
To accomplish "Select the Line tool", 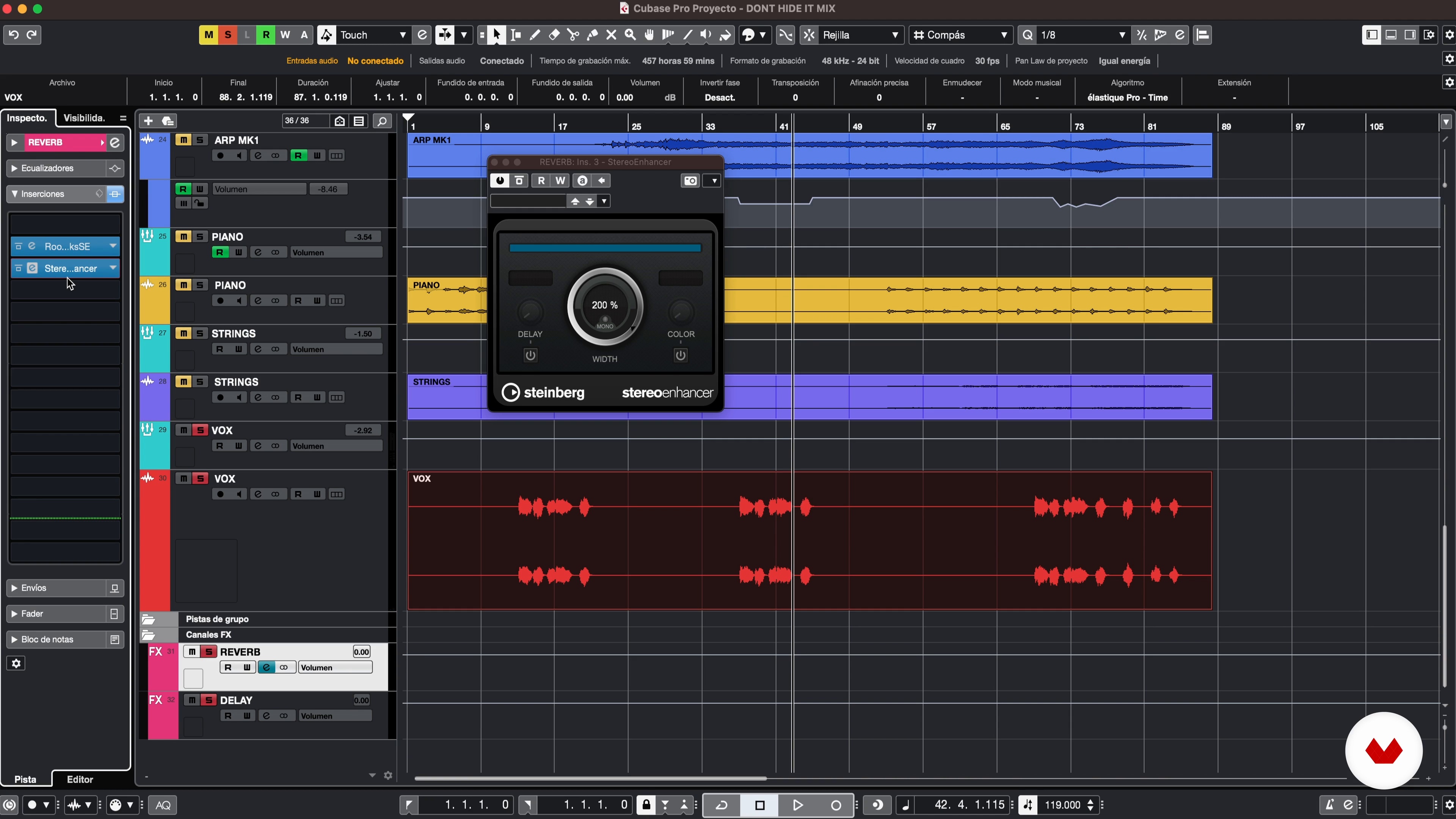I will click(x=687, y=35).
